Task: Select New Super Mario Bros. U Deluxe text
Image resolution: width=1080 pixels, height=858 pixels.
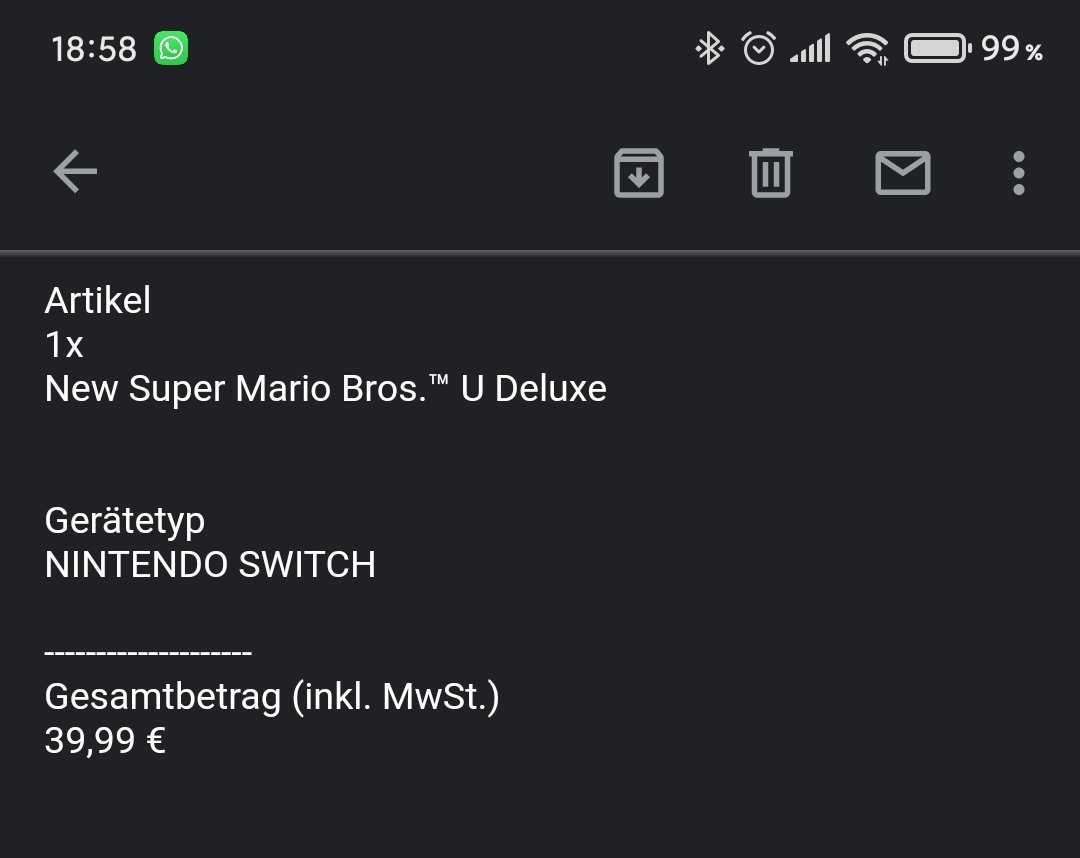Action: coord(325,388)
